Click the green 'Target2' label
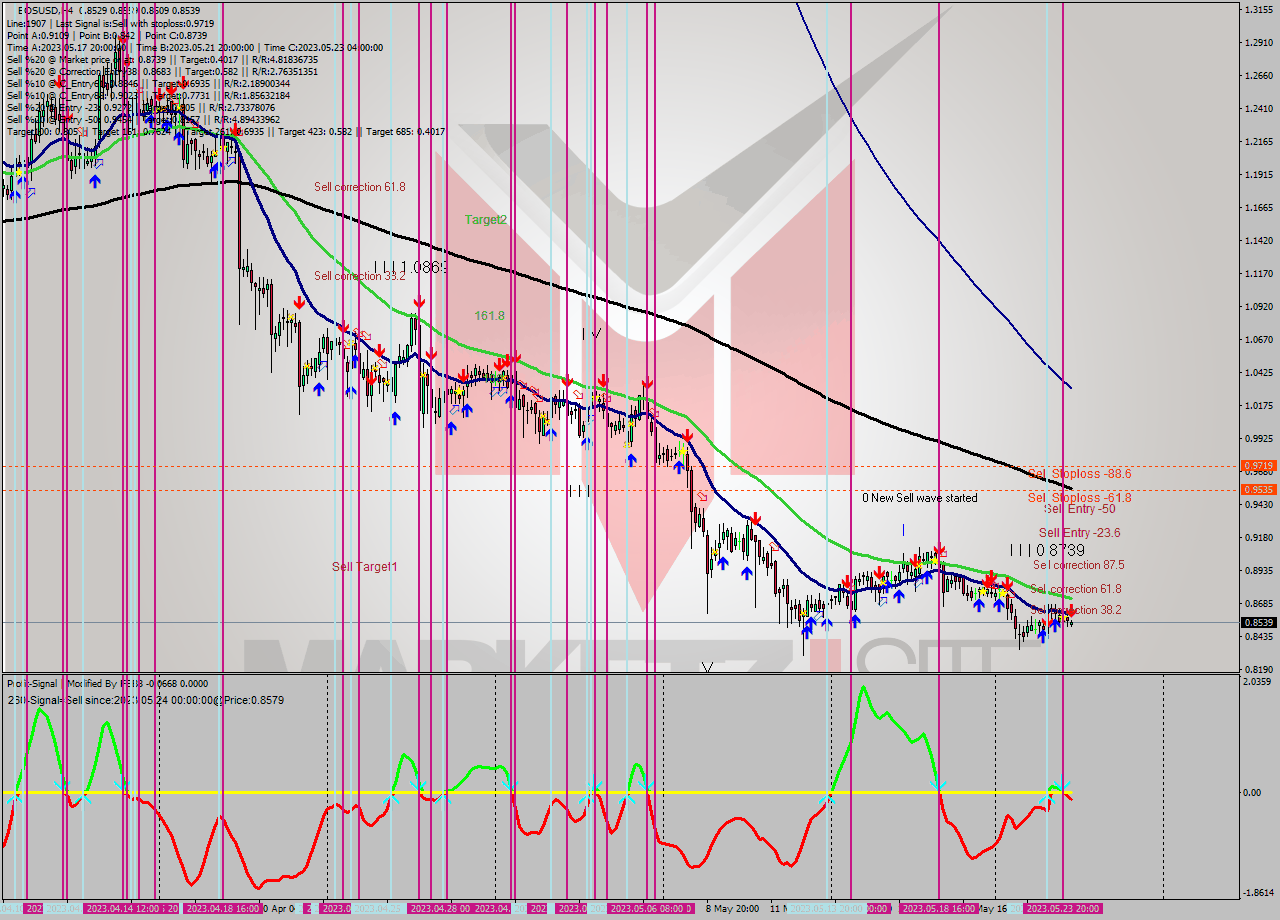 click(x=485, y=219)
